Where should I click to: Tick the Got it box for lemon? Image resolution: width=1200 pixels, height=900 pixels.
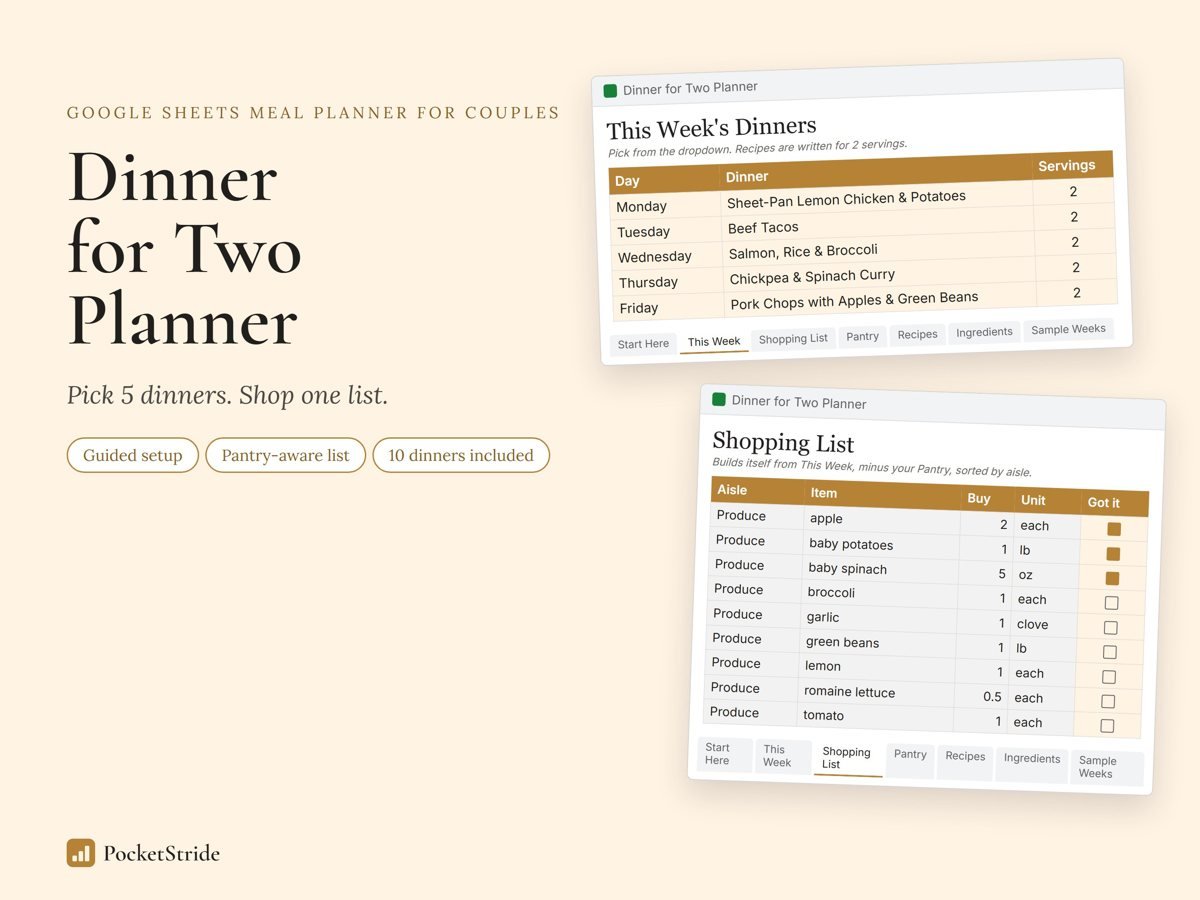[1108, 677]
